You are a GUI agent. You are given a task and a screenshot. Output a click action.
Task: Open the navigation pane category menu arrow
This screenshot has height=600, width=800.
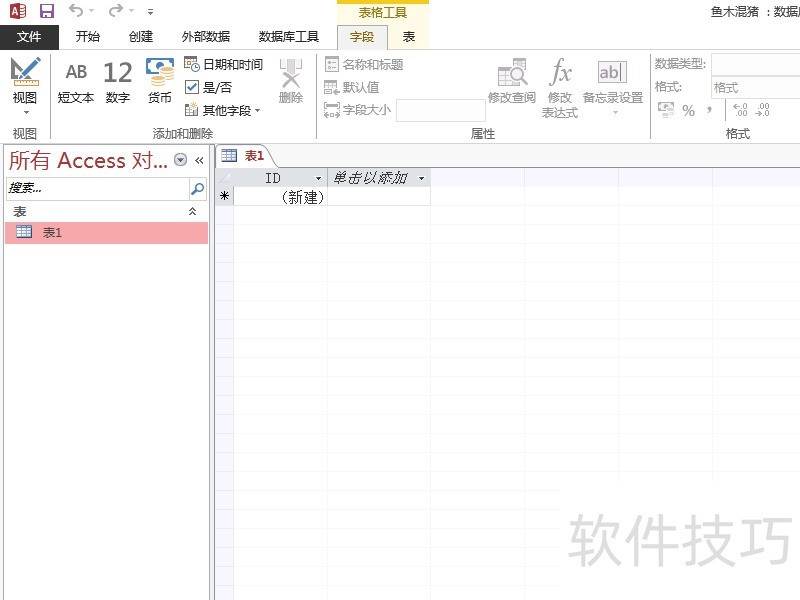(180, 160)
